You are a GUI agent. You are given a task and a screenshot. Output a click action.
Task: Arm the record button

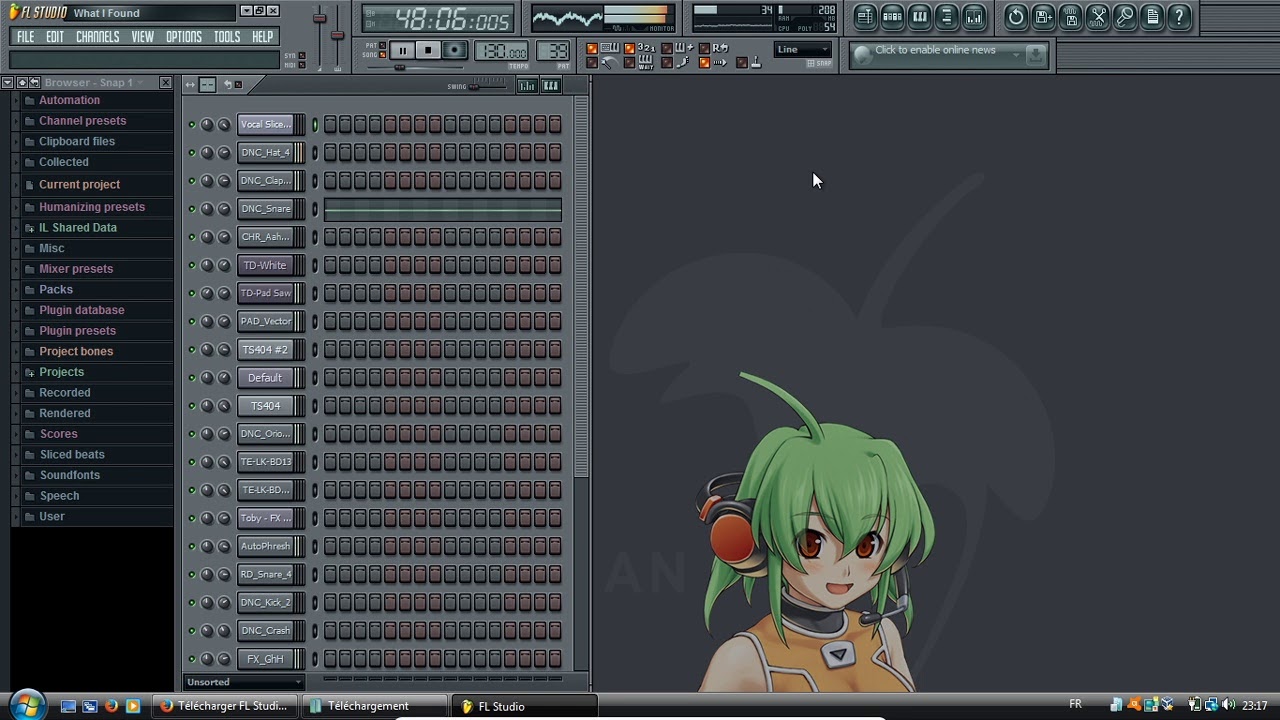pyautogui.click(x=455, y=50)
